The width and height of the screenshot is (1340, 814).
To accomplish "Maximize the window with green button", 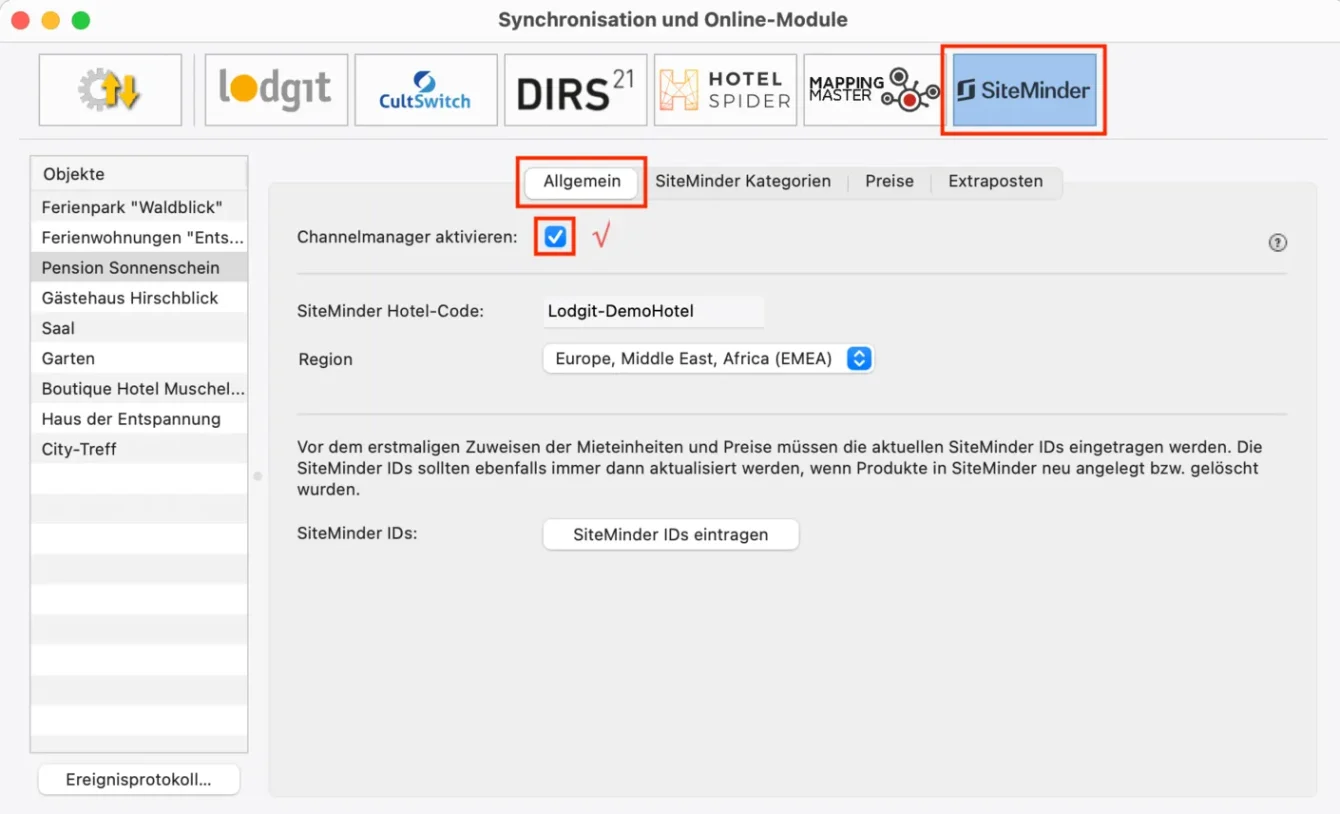I will (x=80, y=20).
